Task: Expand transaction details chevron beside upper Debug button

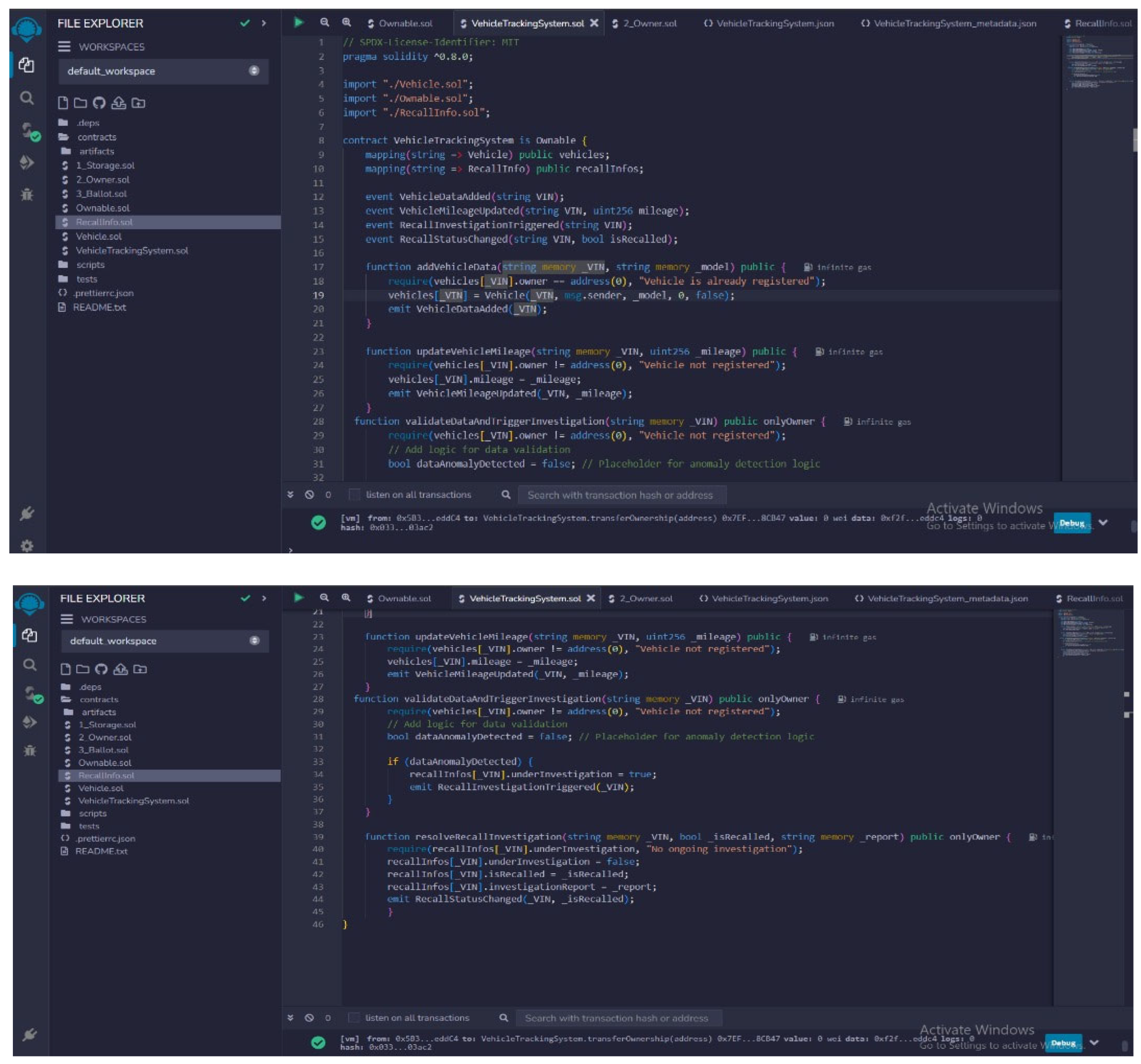Action: pos(1103,522)
